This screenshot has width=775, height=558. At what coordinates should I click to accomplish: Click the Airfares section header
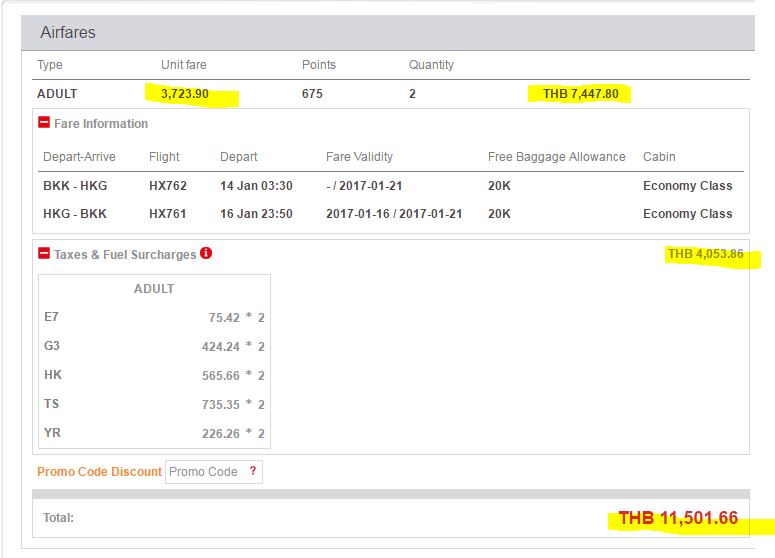tap(388, 33)
